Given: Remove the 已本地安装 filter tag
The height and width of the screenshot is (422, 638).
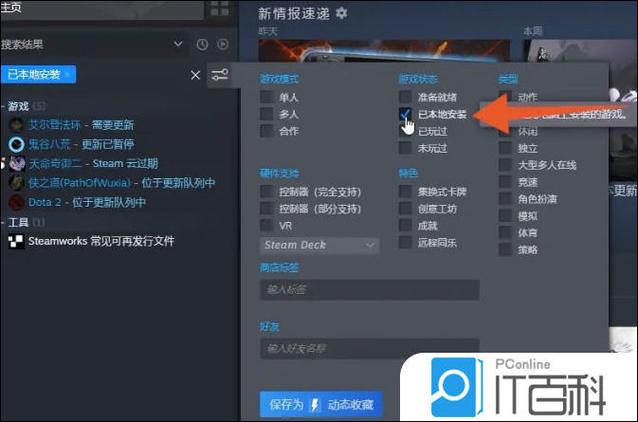Looking at the screenshot, I should [68, 74].
